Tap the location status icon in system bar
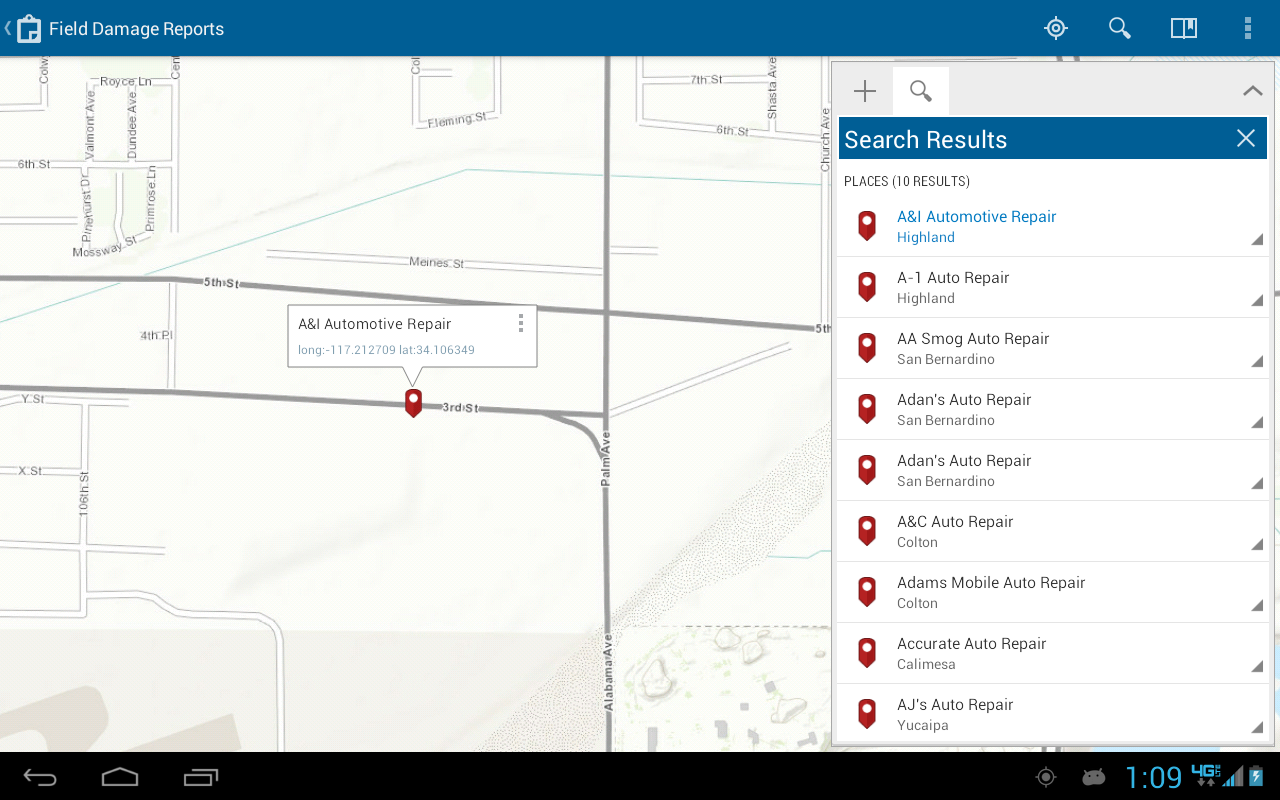The image size is (1280, 800). click(x=1046, y=777)
